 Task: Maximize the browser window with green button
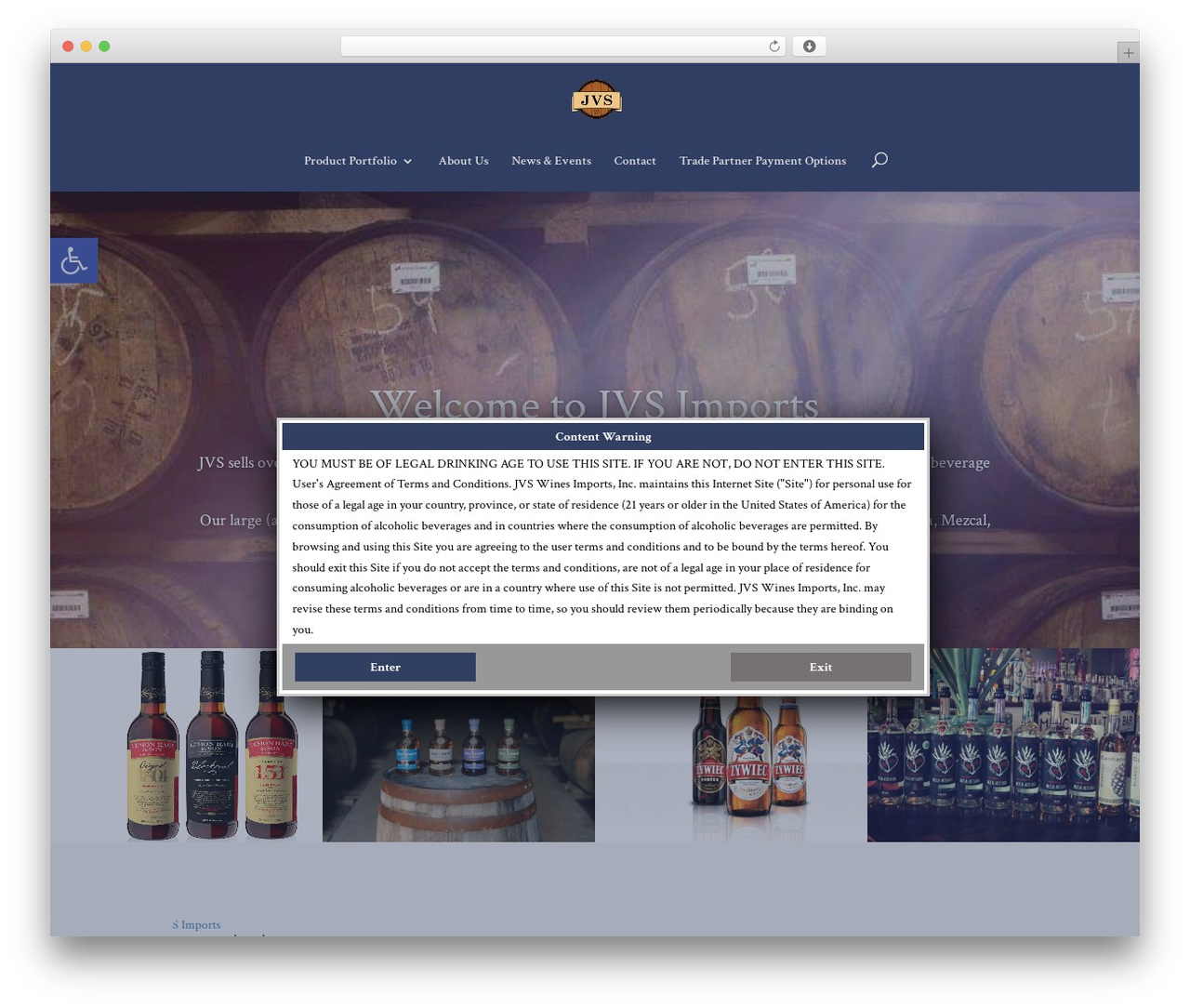tap(104, 46)
